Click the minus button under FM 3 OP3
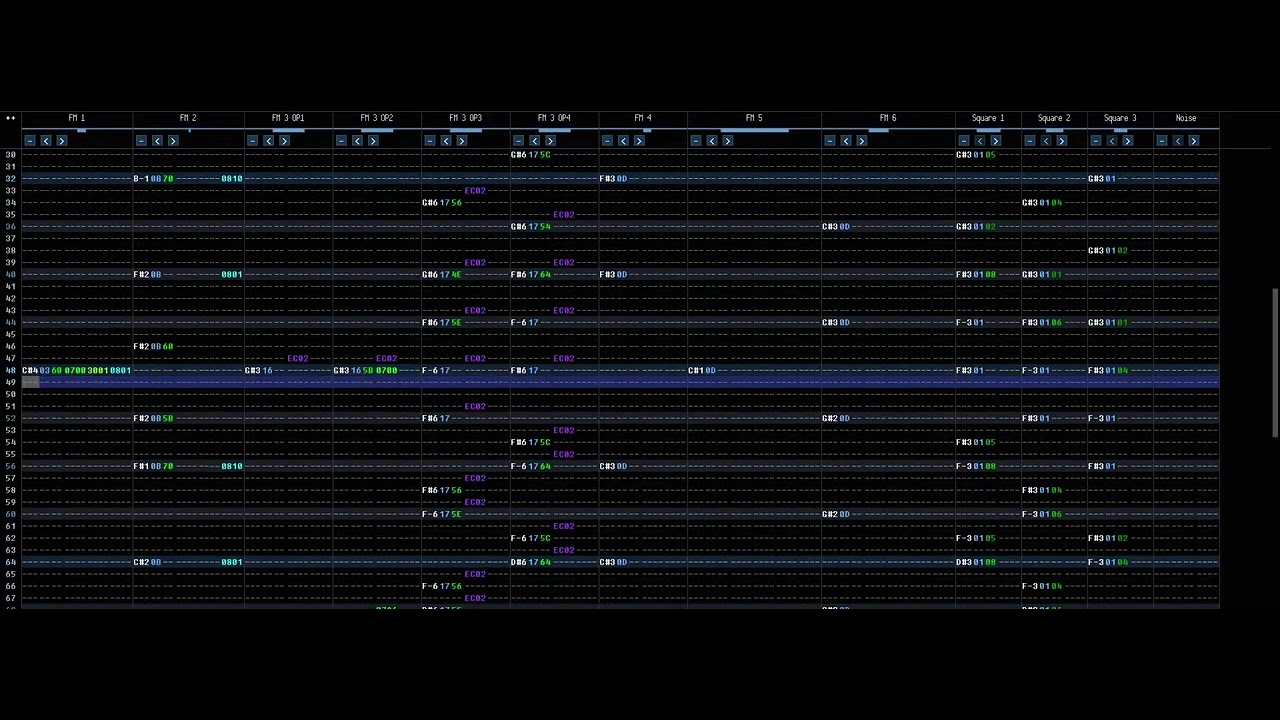 pos(430,141)
